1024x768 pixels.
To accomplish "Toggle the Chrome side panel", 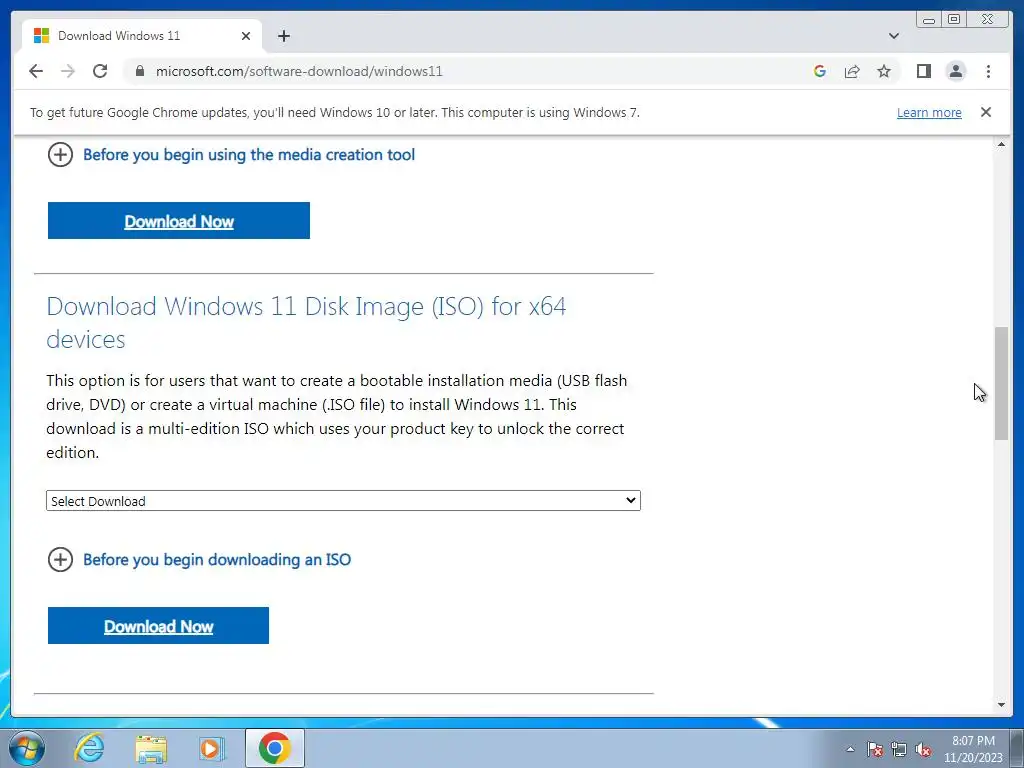I will pos(923,71).
